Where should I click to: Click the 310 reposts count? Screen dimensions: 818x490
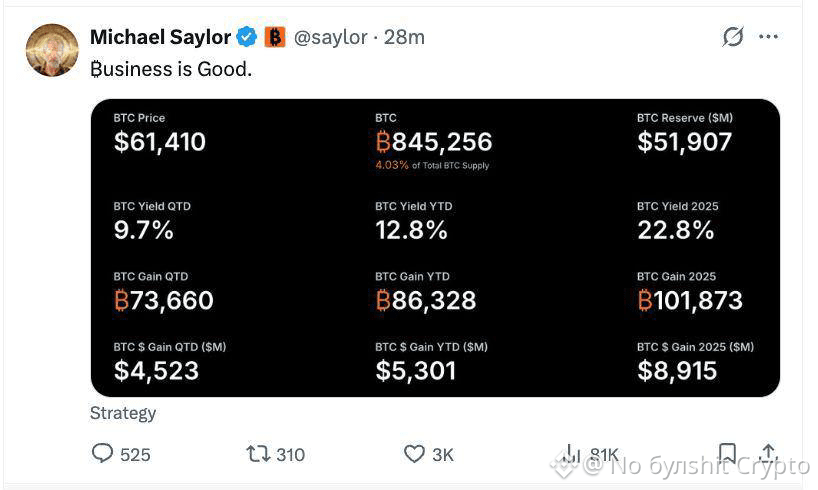(291, 455)
